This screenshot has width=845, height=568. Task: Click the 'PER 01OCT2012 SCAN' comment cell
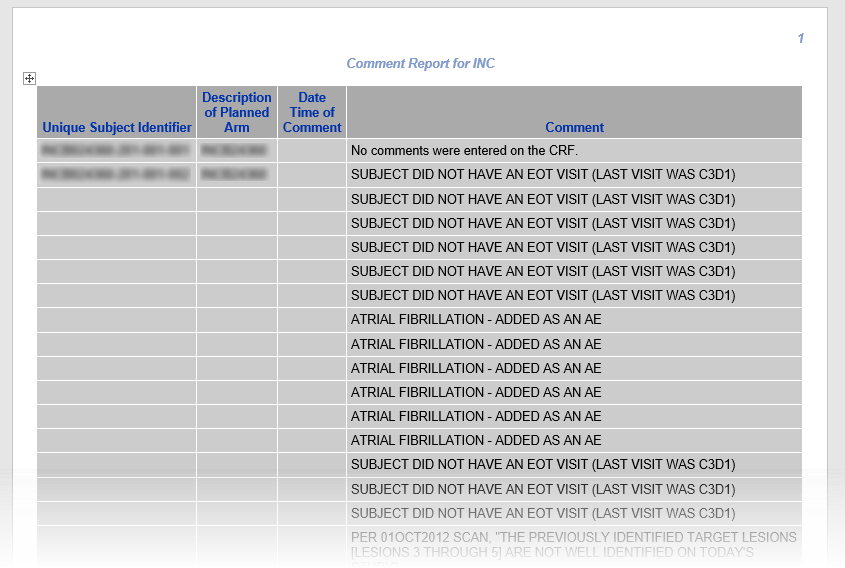coord(573,546)
